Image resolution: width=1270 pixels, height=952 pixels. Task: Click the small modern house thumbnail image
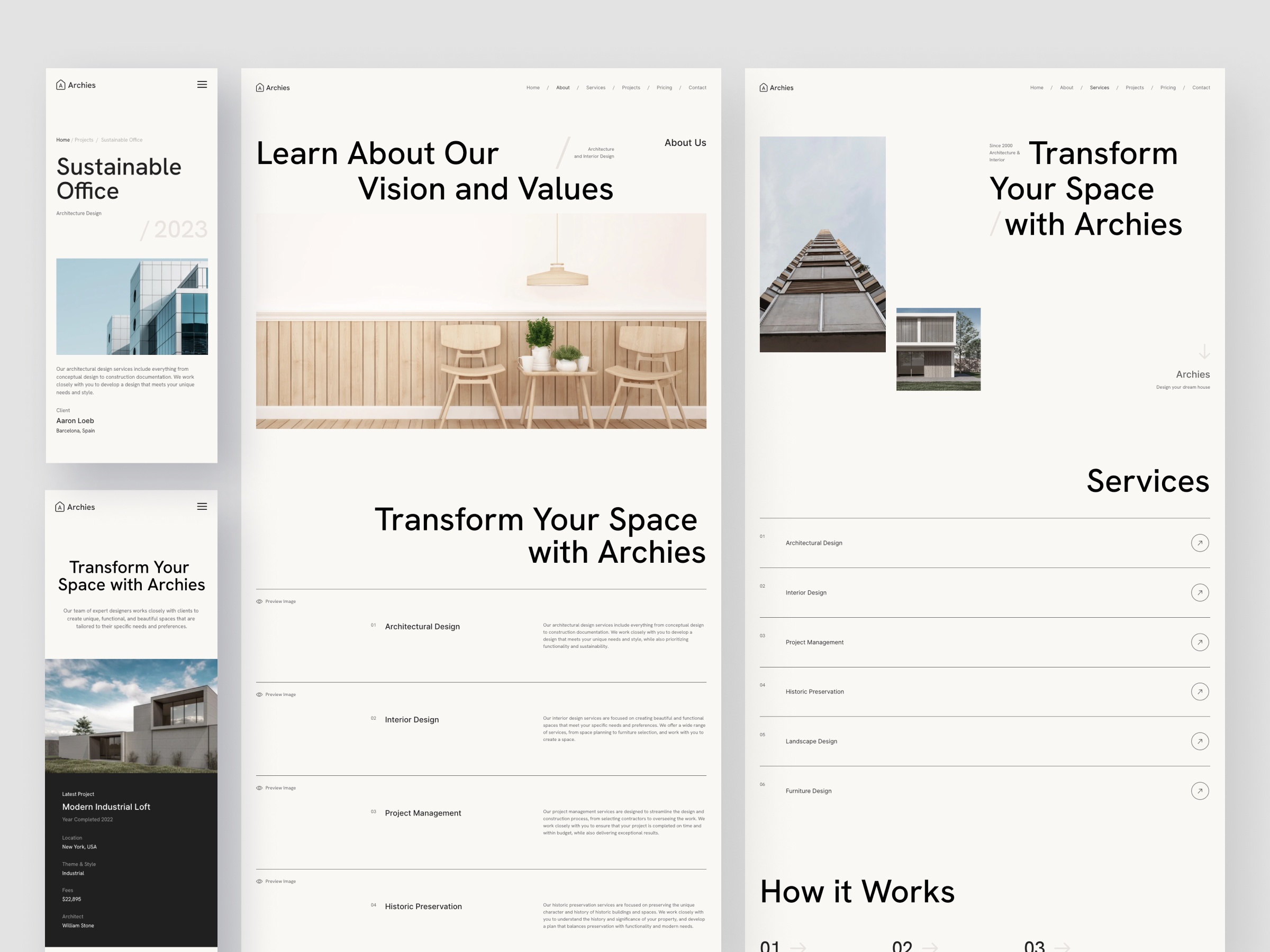(x=938, y=349)
